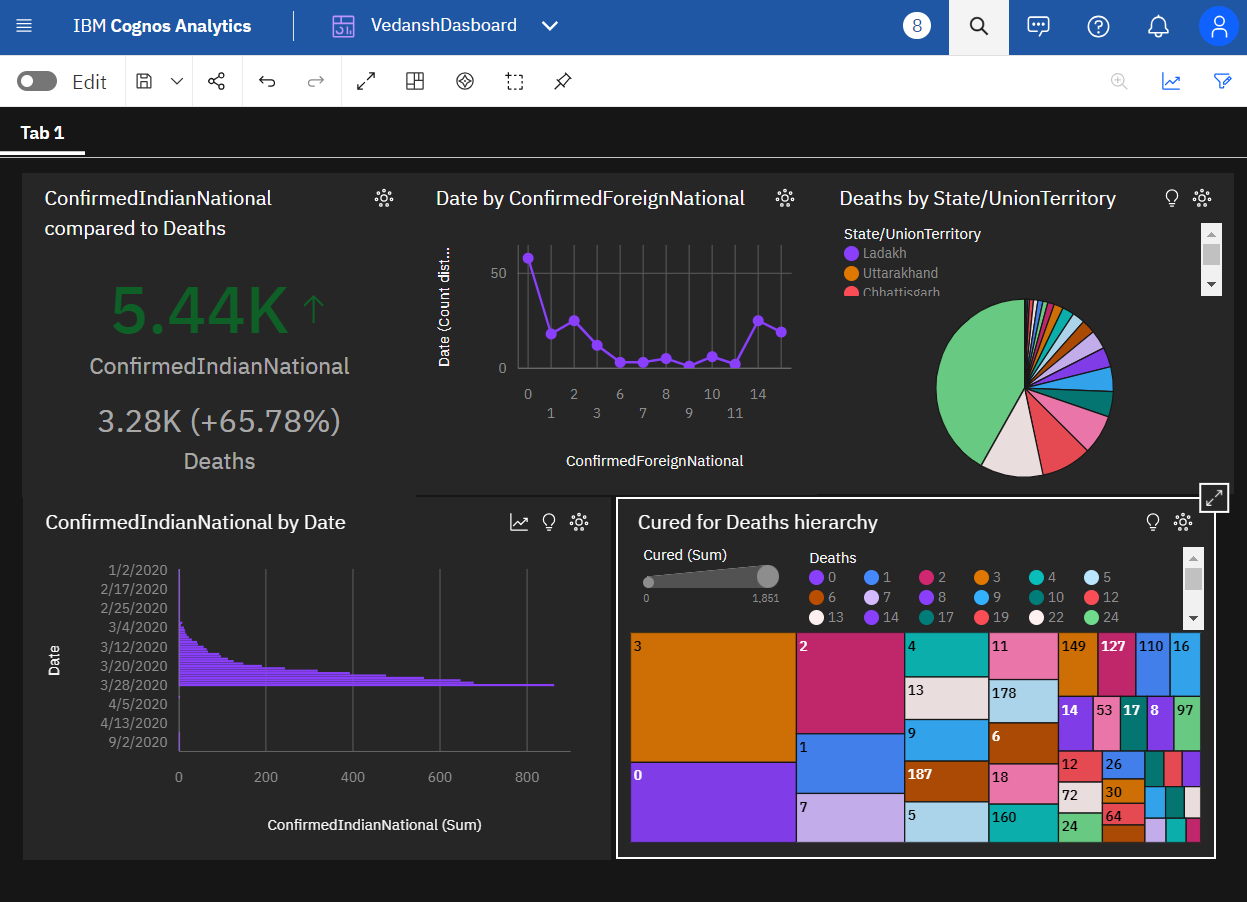Viewport: 1247px width, 902px height.
Task: Click the share dashboard icon
Action: [216, 82]
